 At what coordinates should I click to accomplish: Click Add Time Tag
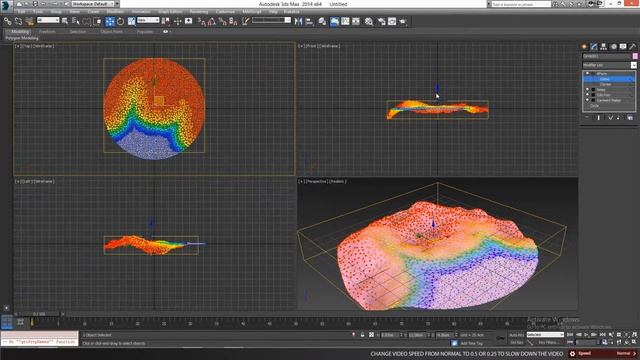(x=471, y=343)
